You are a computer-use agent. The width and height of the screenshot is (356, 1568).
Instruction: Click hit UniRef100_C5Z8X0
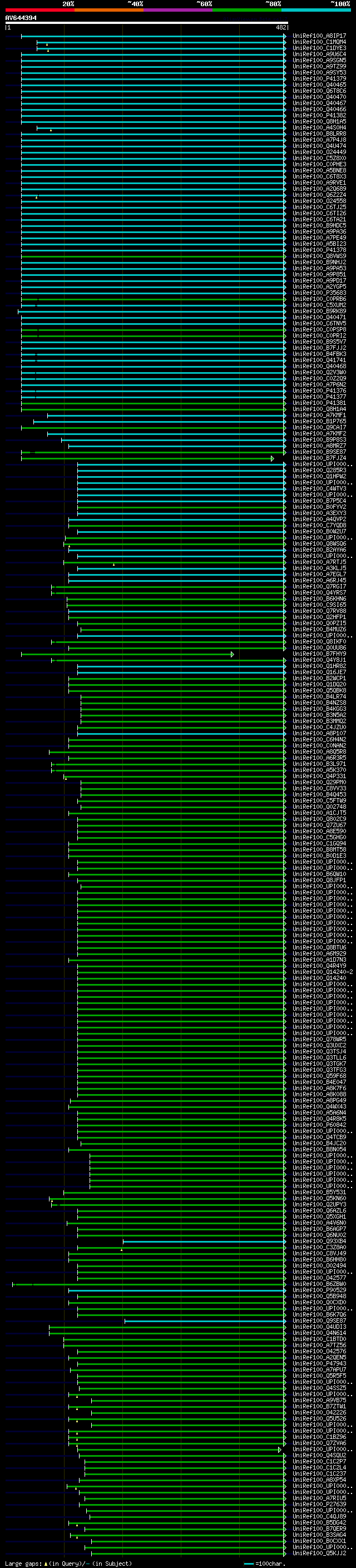(x=319, y=159)
